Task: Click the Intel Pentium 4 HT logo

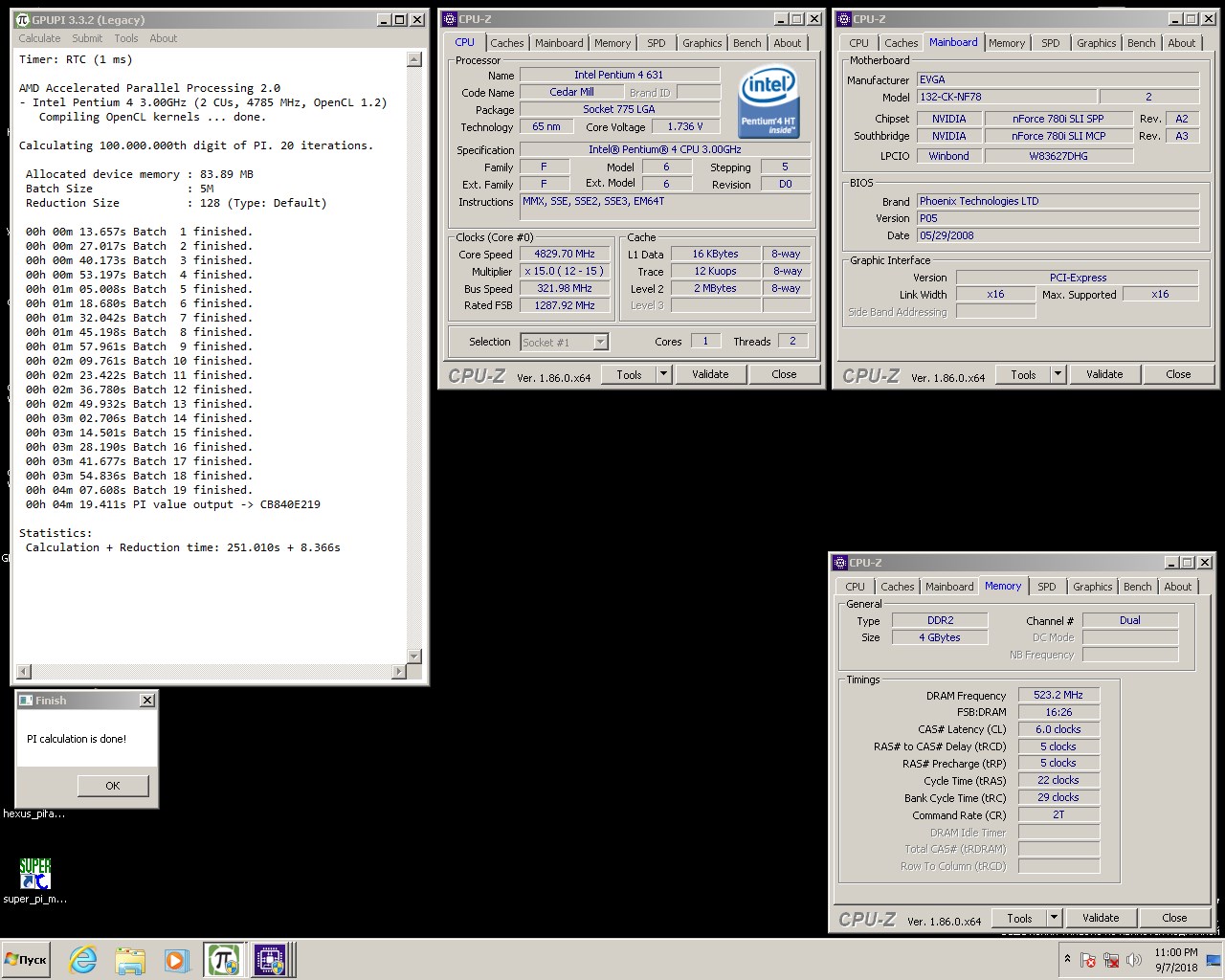Action: click(x=768, y=100)
